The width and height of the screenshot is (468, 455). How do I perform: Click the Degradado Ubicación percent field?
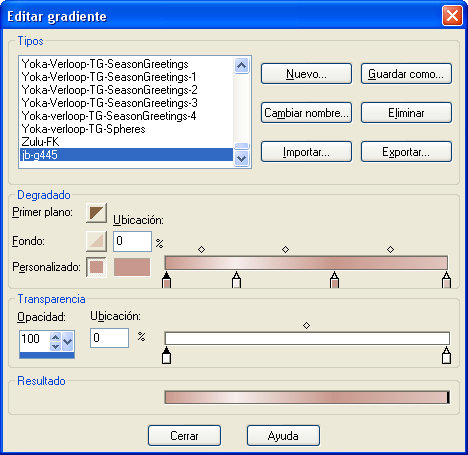pyautogui.click(x=132, y=241)
